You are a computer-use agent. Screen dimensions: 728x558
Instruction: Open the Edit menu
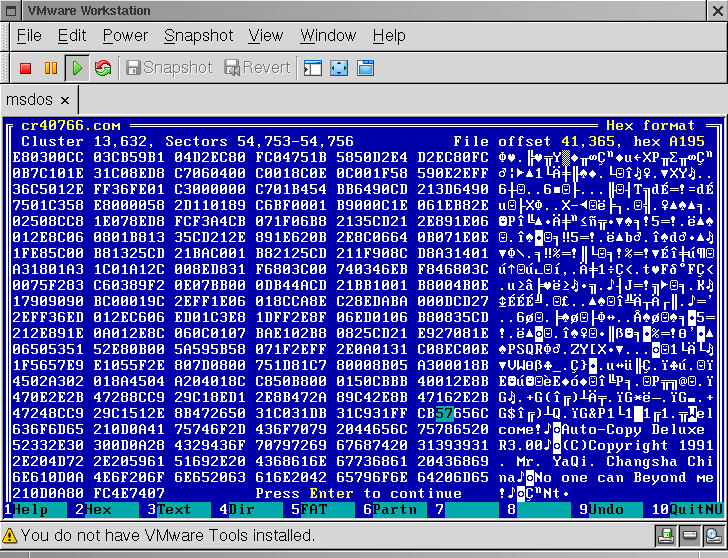(72, 36)
